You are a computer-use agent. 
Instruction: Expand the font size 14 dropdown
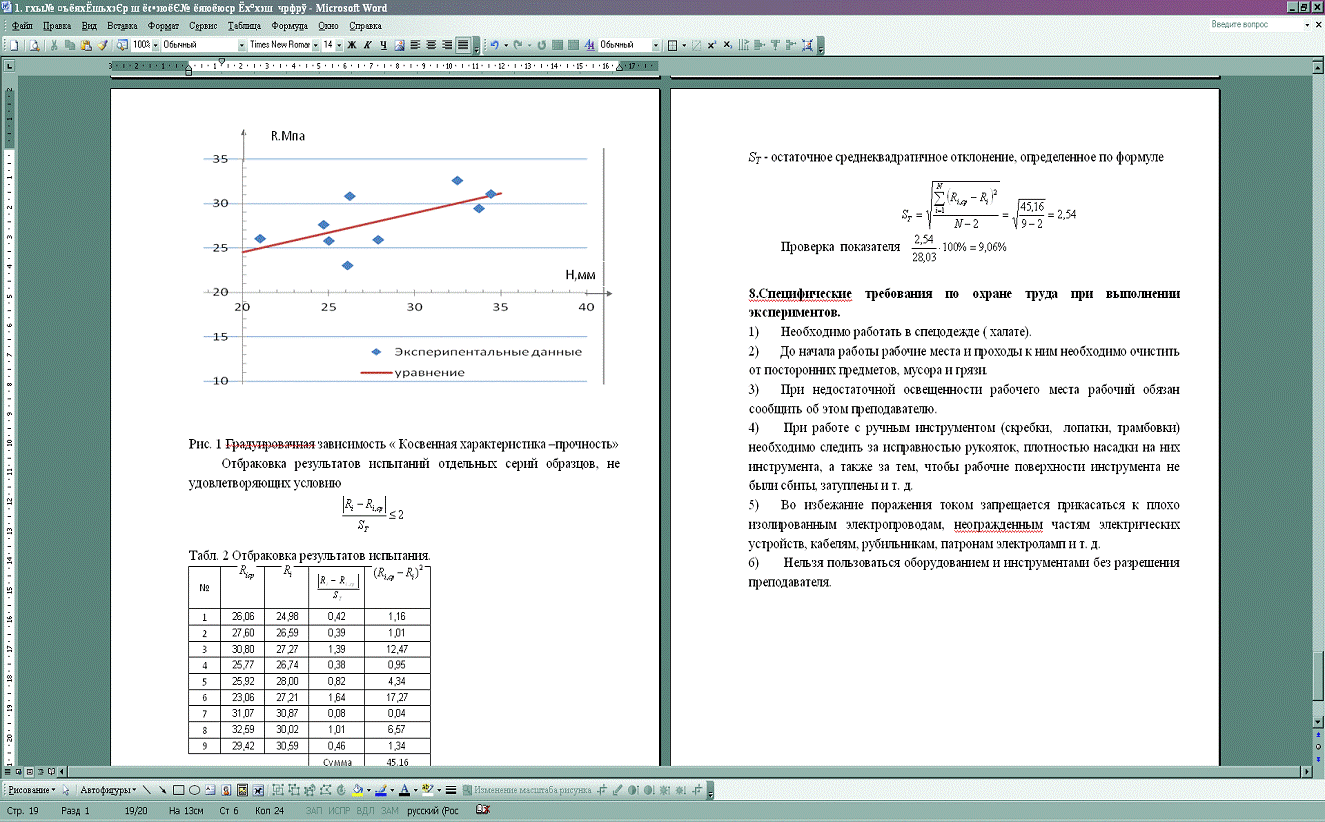click(338, 45)
